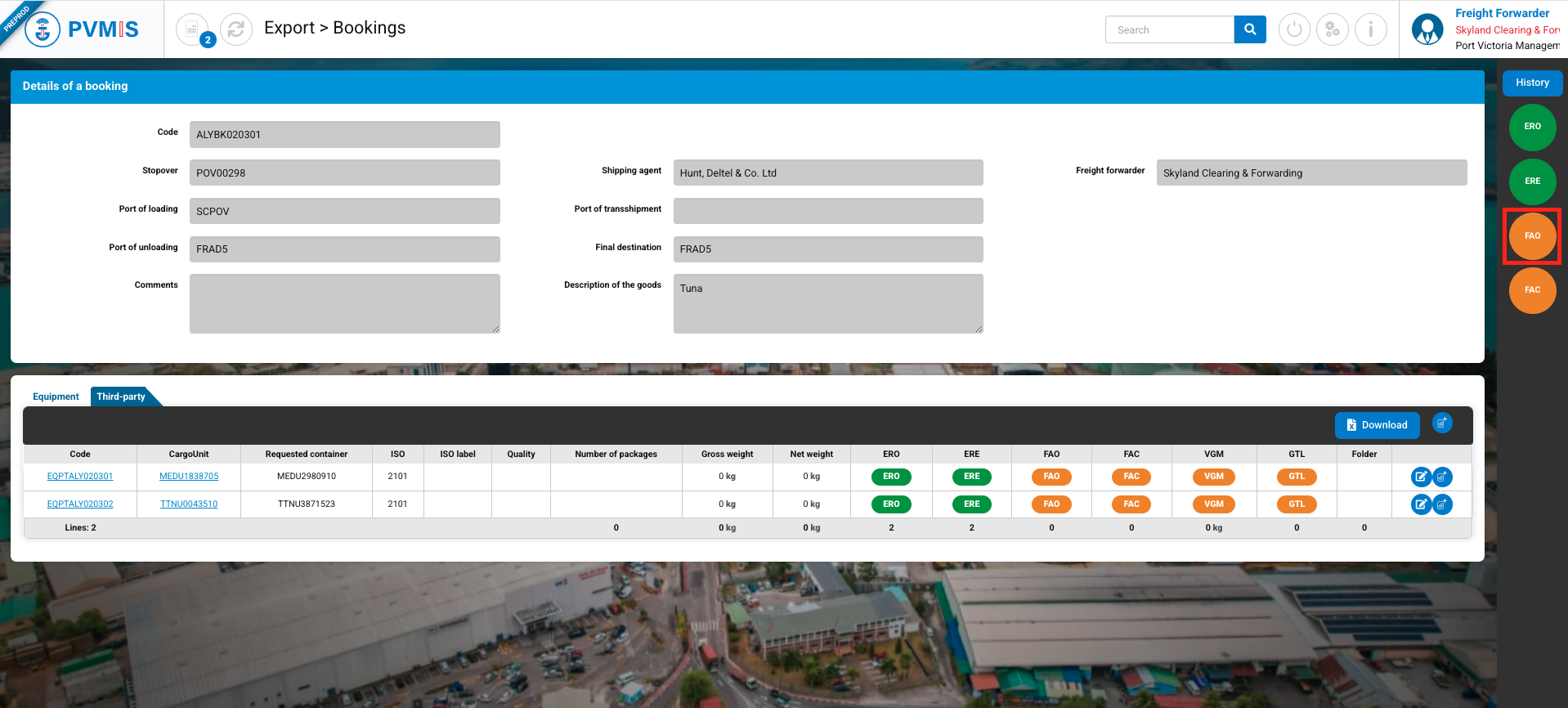Select the Third-party tab
The height and width of the screenshot is (708, 1568).
(x=121, y=397)
